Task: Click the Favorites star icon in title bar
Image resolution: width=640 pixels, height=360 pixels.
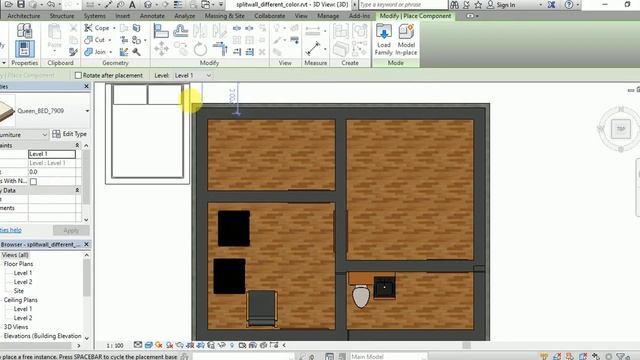Action: (x=478, y=4)
